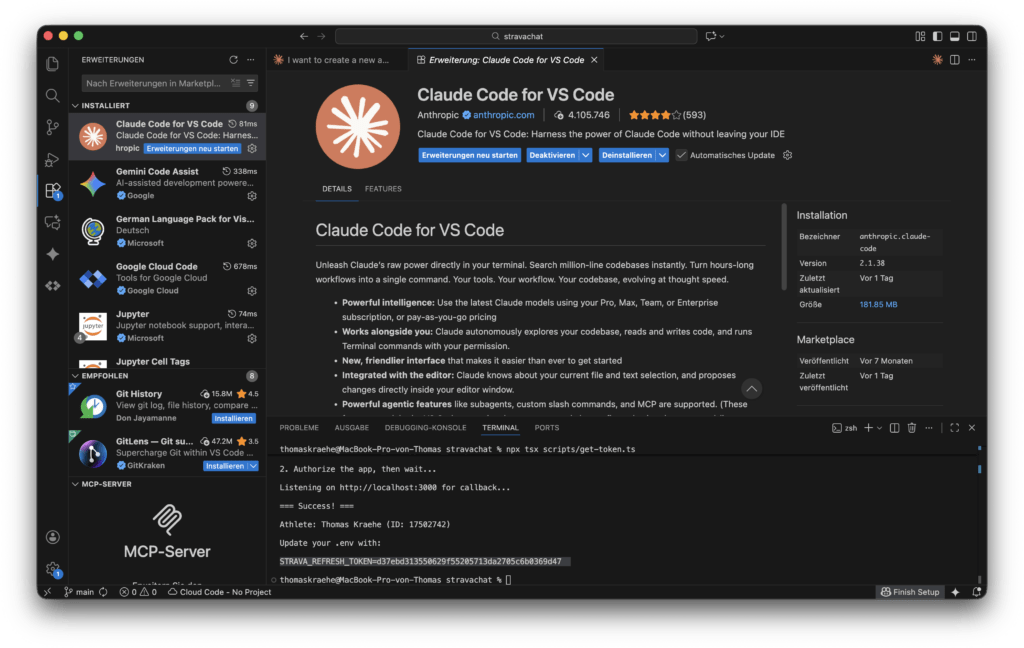
Task: Click Deaktivieren button
Action: (552, 155)
